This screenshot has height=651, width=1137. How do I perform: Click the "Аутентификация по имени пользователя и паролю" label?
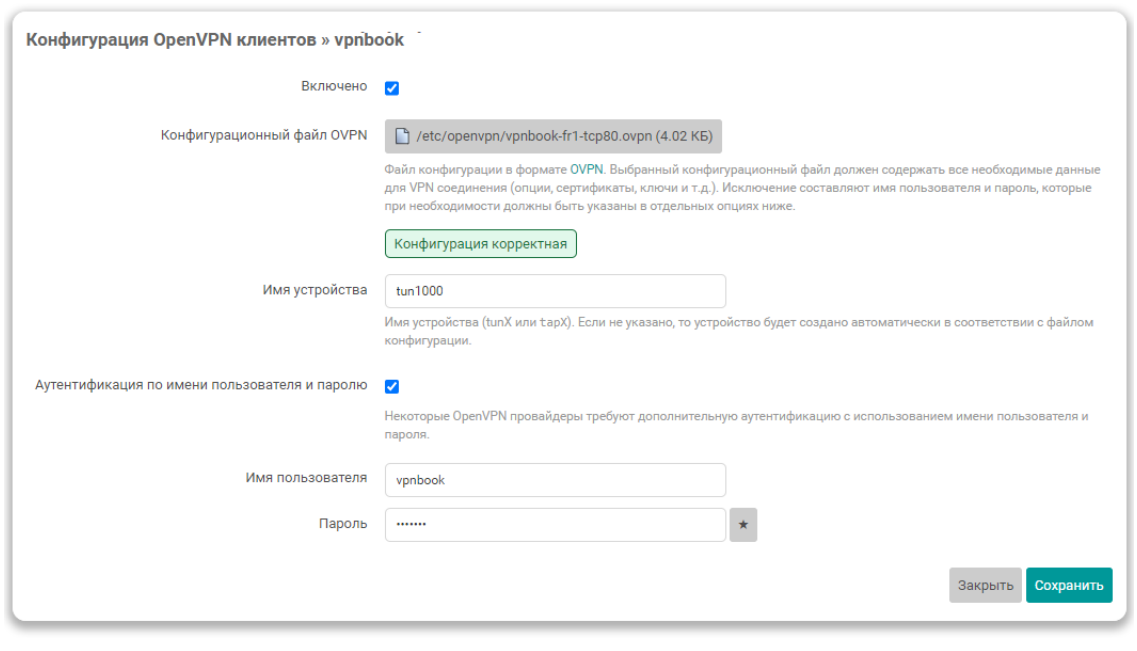(x=201, y=385)
